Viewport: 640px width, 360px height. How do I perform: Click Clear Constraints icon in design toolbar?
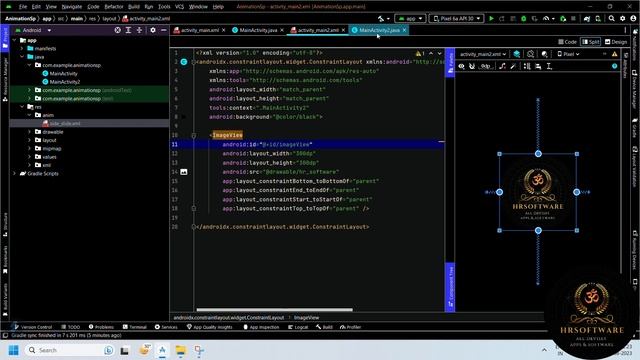(x=502, y=66)
